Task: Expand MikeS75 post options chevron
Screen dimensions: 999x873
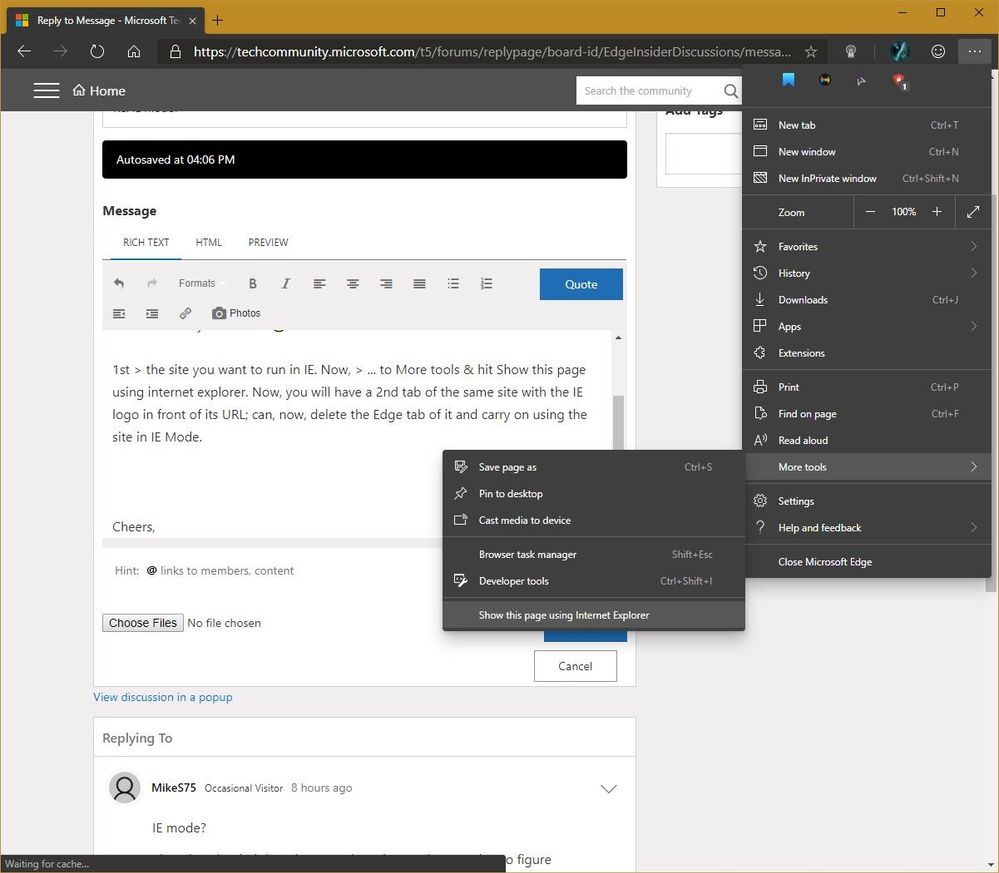Action: pos(608,788)
